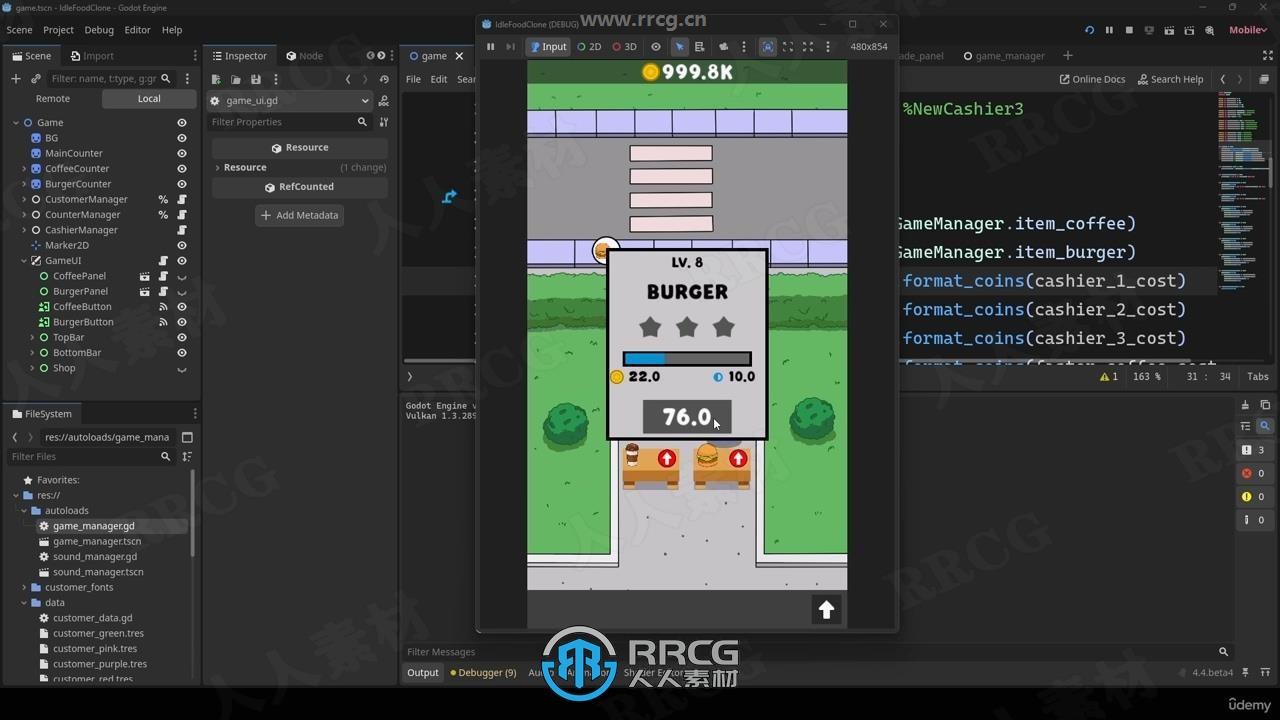Open the game_manager script tab

(x=1003, y=56)
